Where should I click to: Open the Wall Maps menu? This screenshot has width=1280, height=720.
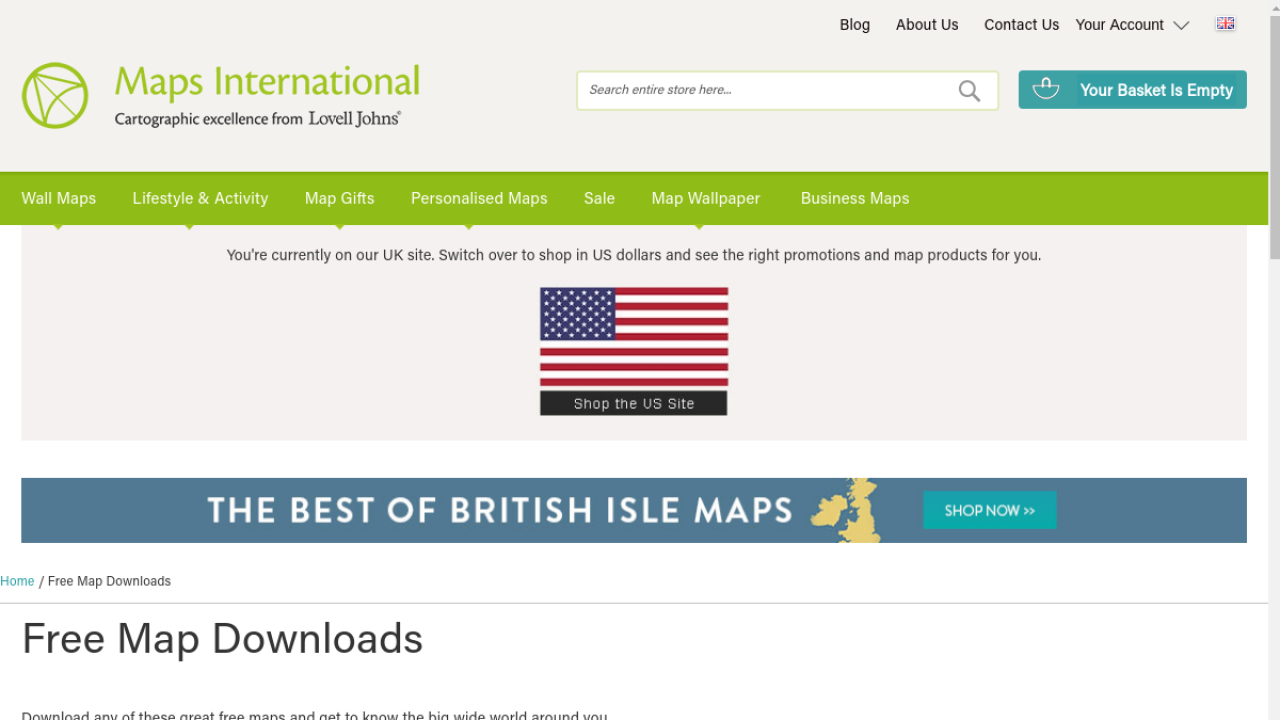pos(59,198)
